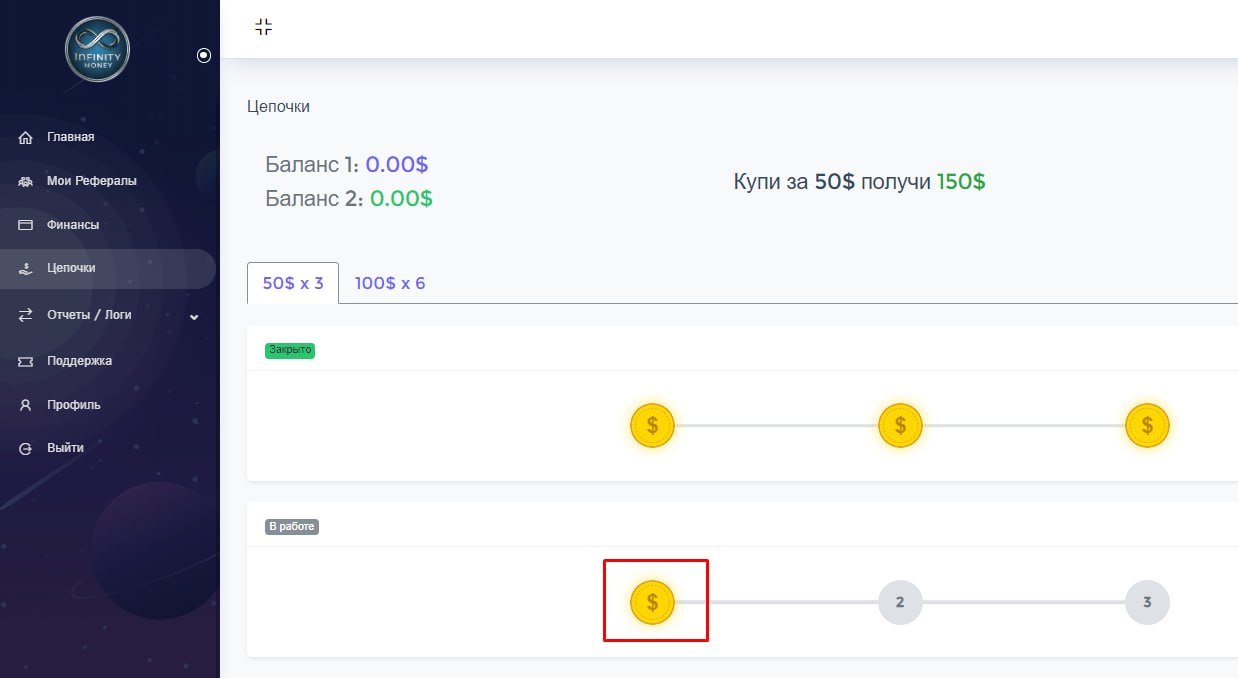
Task: Click the fullscreen collapse icon
Action: (x=263, y=27)
